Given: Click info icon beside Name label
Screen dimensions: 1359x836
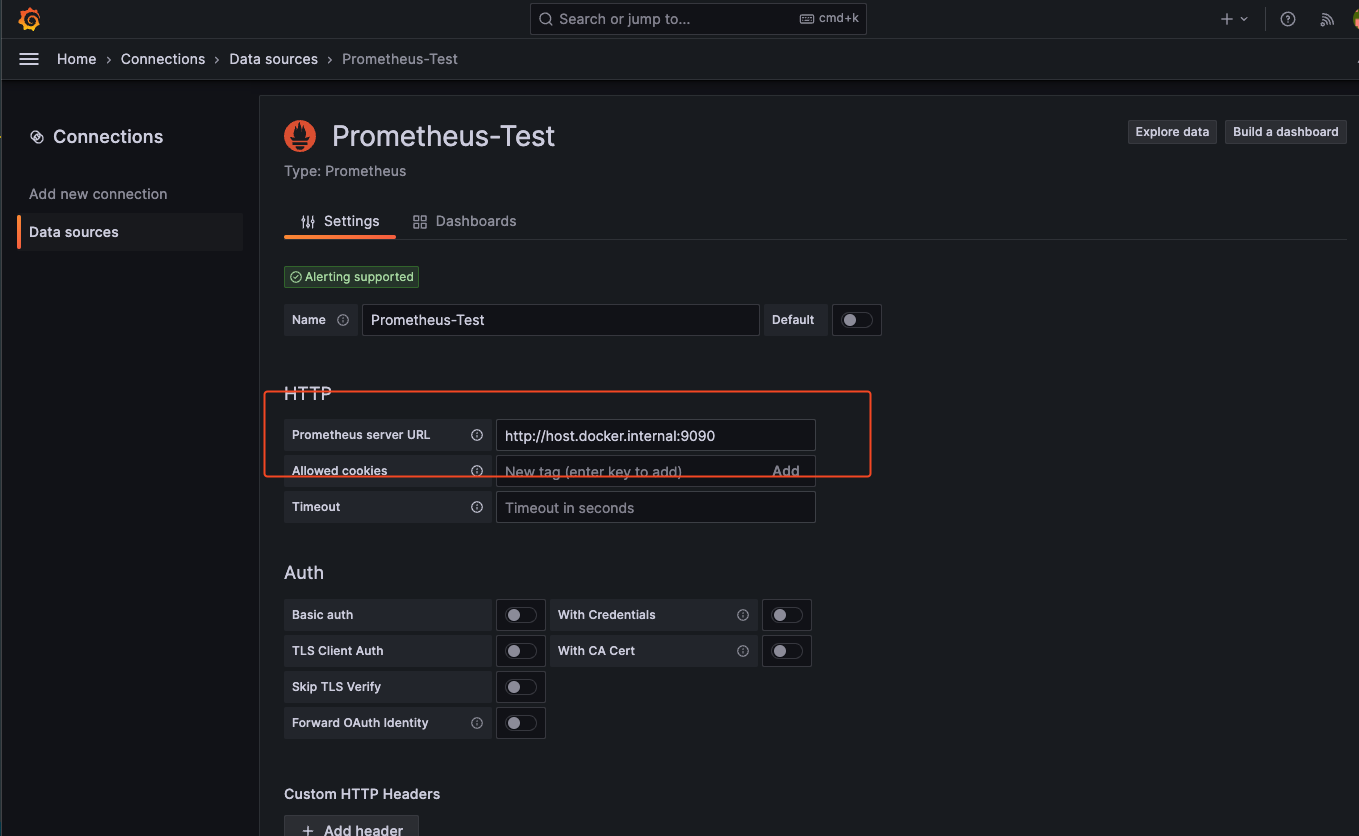Looking at the screenshot, I should click(343, 320).
